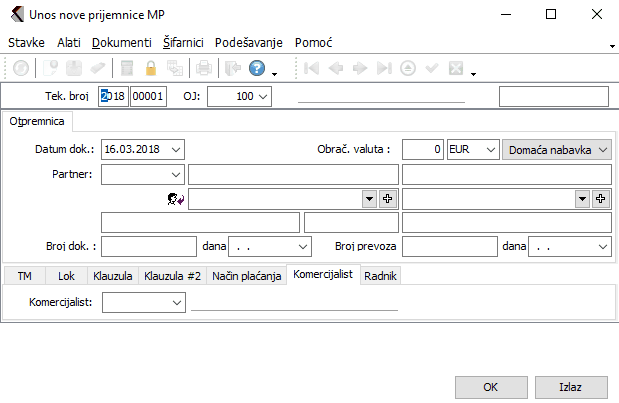Click the app logo in title bar
This screenshot has height=403, width=619.
click(x=16, y=15)
